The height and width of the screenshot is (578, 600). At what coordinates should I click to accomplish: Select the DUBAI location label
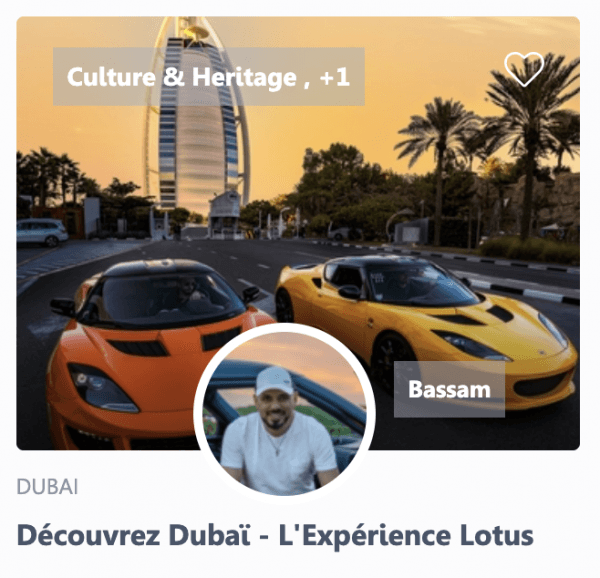[x=47, y=487]
